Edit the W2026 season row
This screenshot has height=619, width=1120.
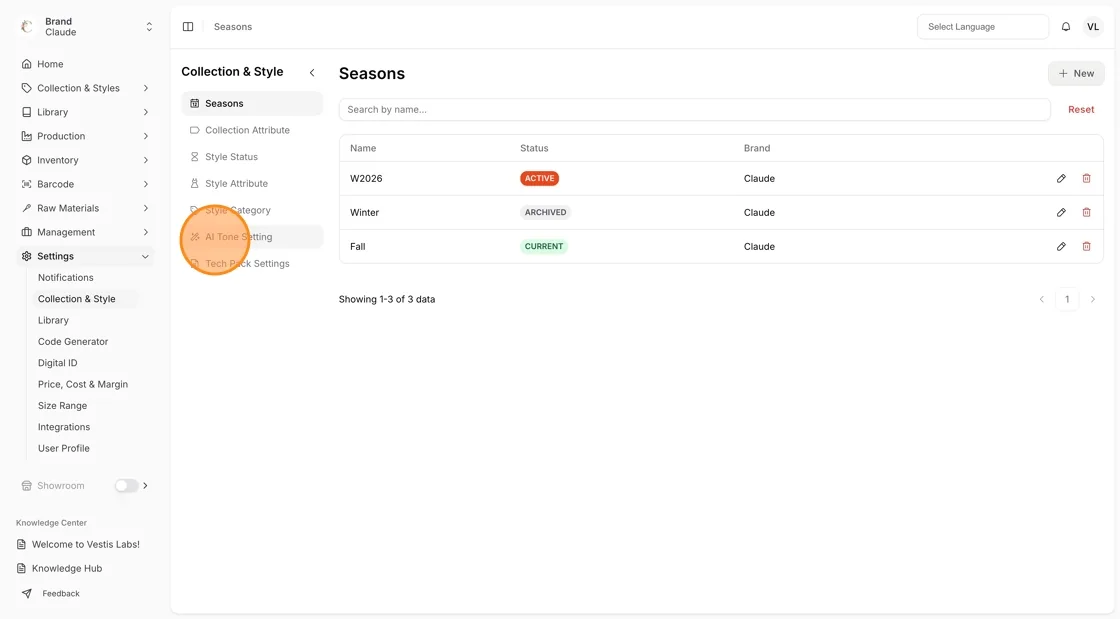(1061, 178)
